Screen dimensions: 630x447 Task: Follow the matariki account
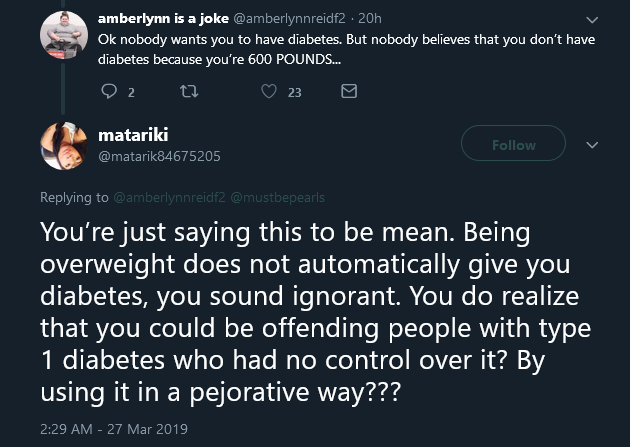point(513,143)
